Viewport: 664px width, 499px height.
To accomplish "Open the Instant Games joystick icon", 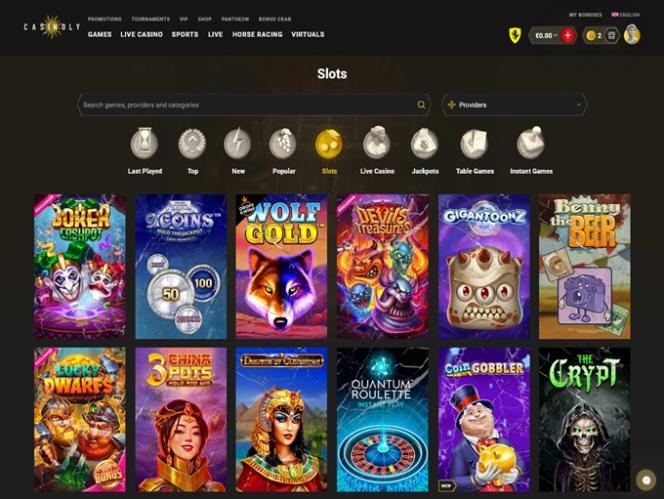I will tap(531, 143).
